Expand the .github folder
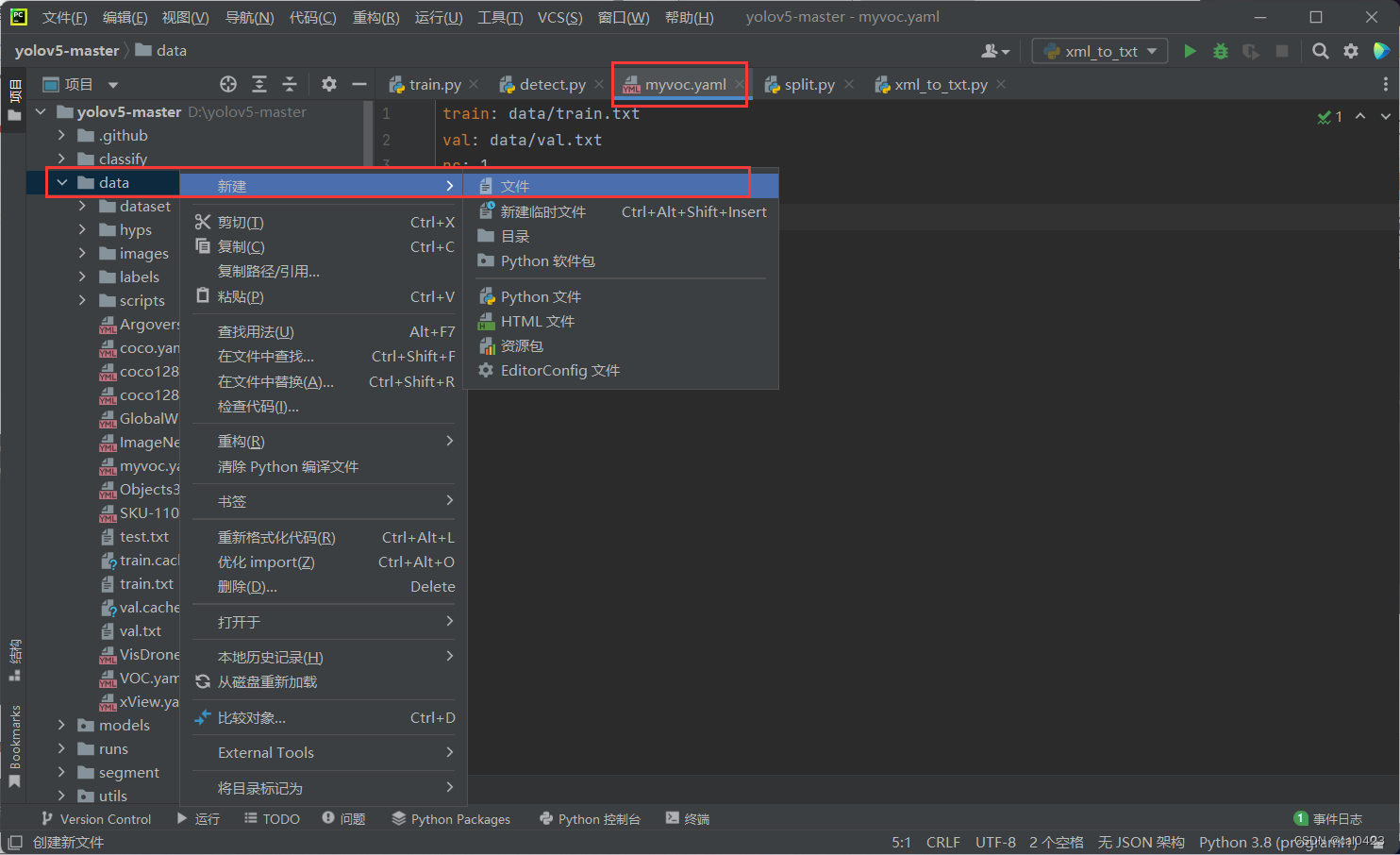The height and width of the screenshot is (855, 1400). [61, 135]
